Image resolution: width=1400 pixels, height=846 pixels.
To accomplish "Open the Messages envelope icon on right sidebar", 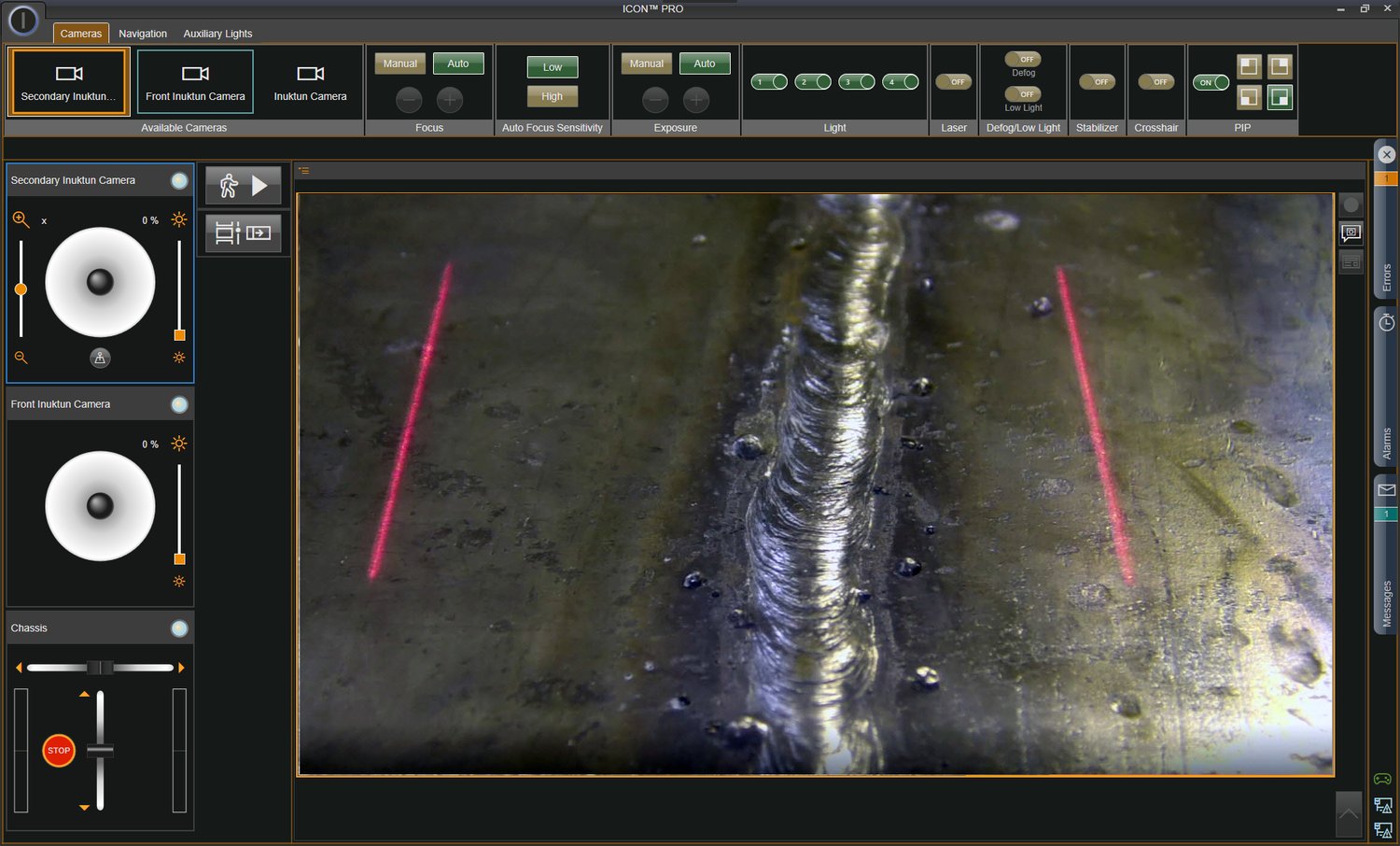I will point(1385,489).
